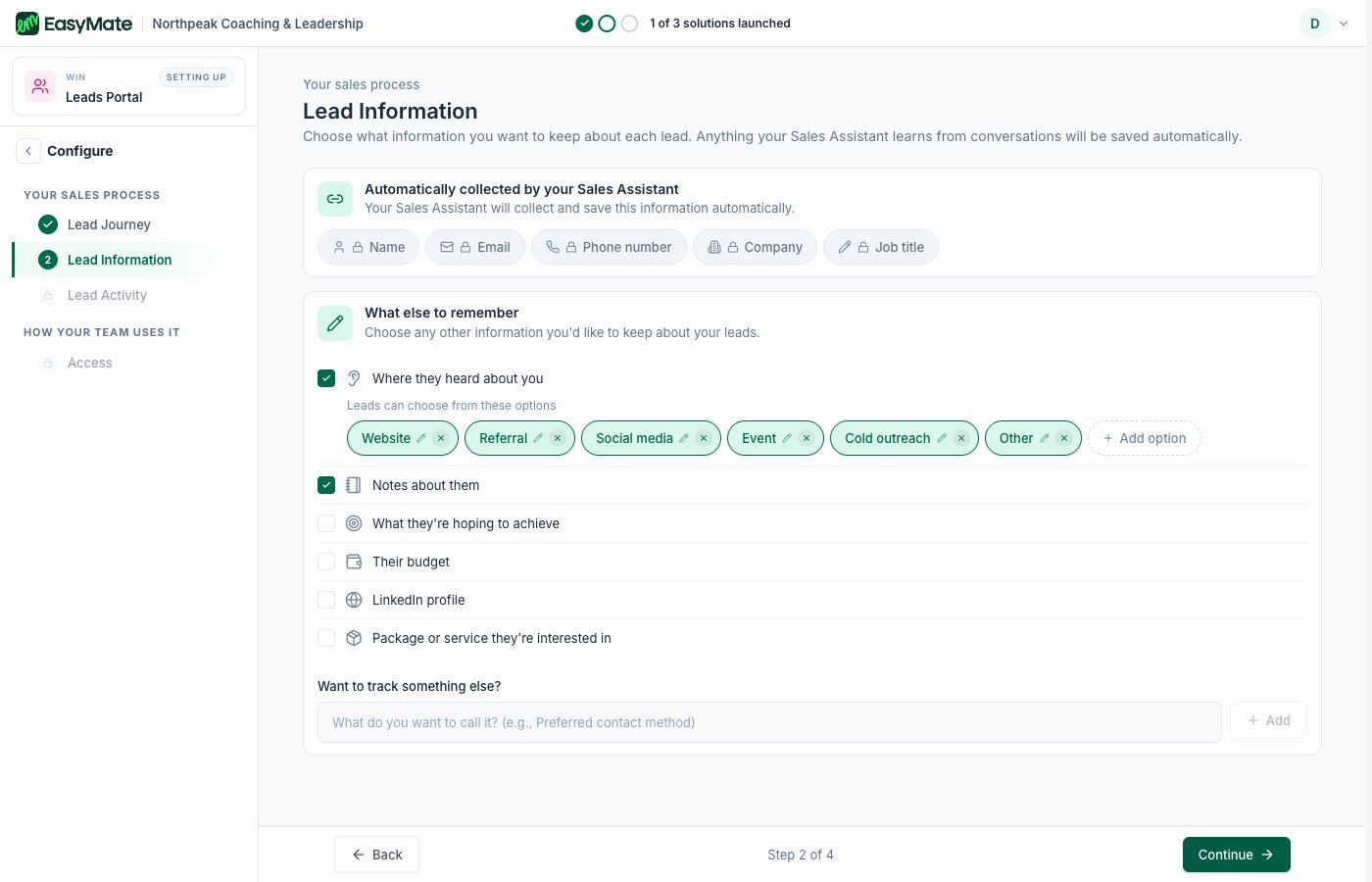Image resolution: width=1372 pixels, height=882 pixels.
Task: Click the SETTING UP status badge
Action: click(196, 77)
